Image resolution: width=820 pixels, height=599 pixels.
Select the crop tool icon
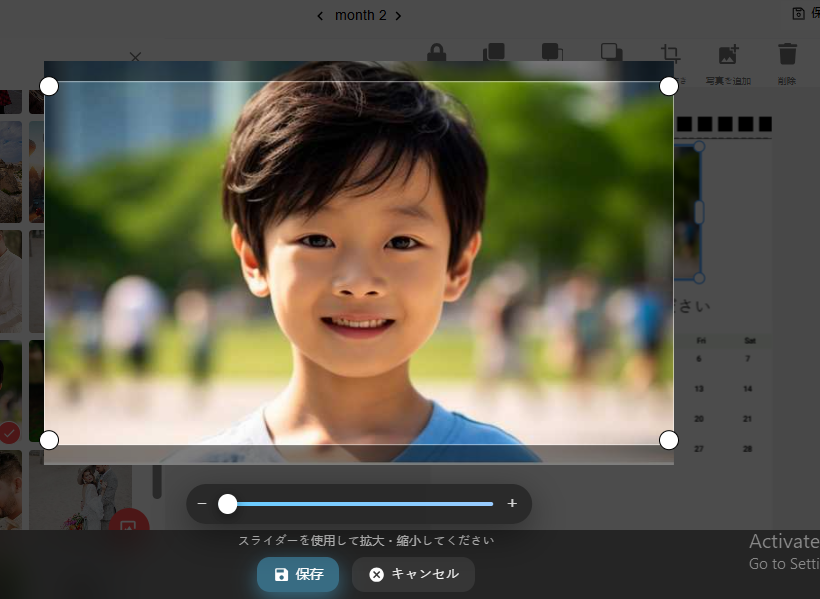tap(670, 52)
